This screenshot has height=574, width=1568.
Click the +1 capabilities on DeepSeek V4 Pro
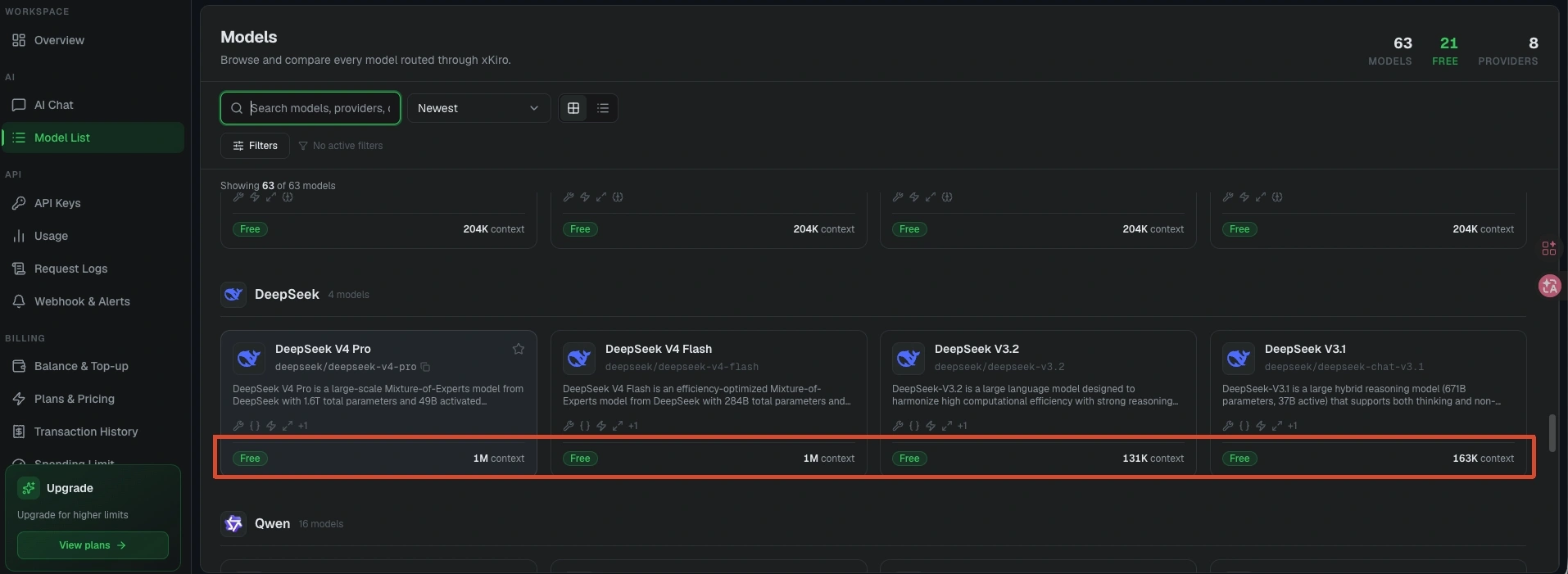[x=303, y=426]
